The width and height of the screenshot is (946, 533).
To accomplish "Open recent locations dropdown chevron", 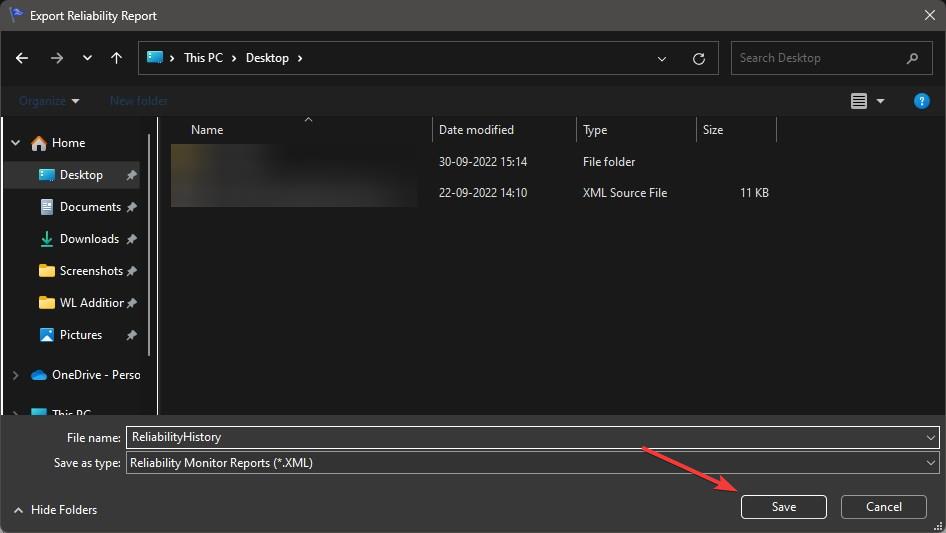I will pyautogui.click(x=87, y=58).
